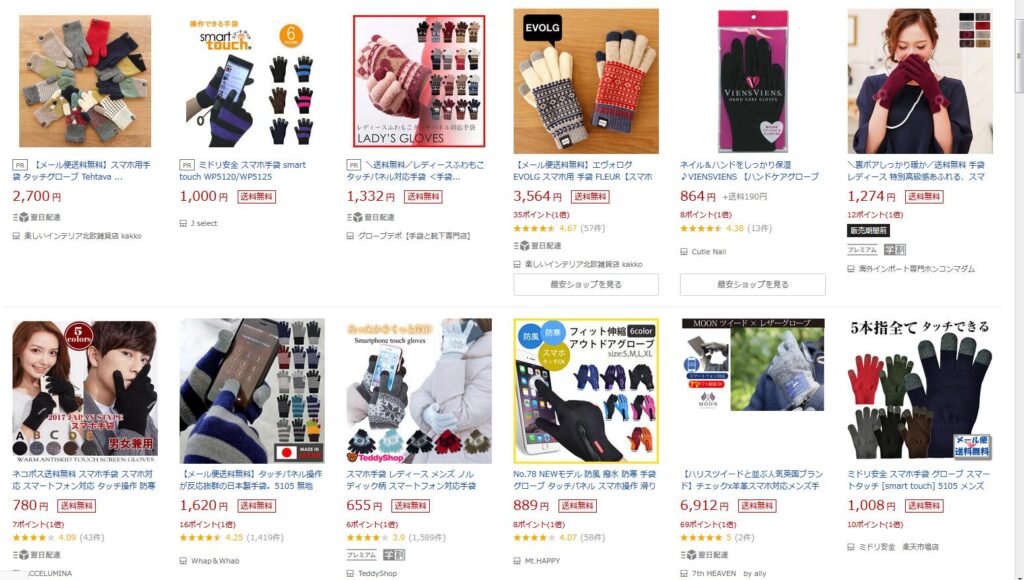
Task: Click the Tehtava colorful gloves product image
Action: (x=85, y=81)
